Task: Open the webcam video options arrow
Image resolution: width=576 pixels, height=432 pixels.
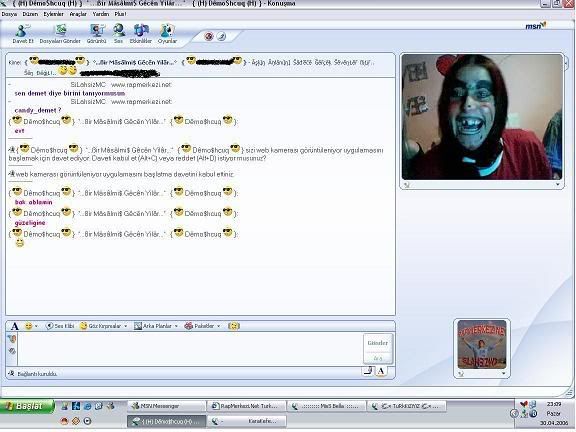Action: pos(558,184)
